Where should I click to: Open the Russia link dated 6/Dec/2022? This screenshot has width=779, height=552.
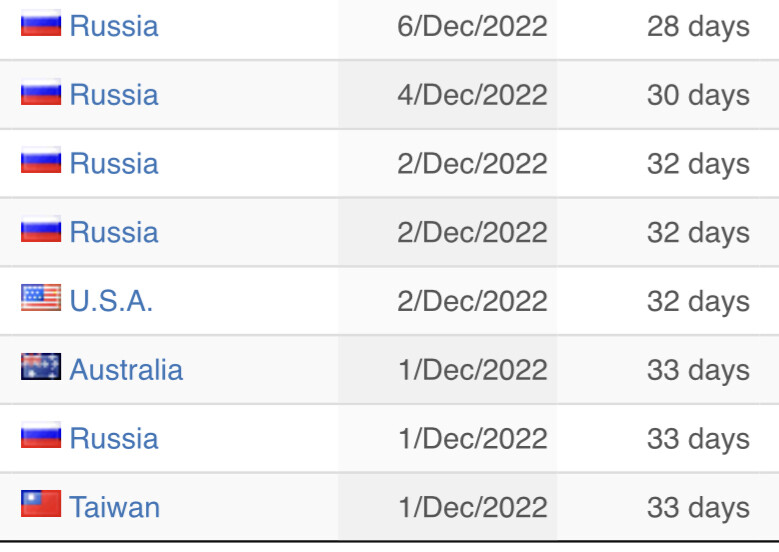(x=114, y=26)
